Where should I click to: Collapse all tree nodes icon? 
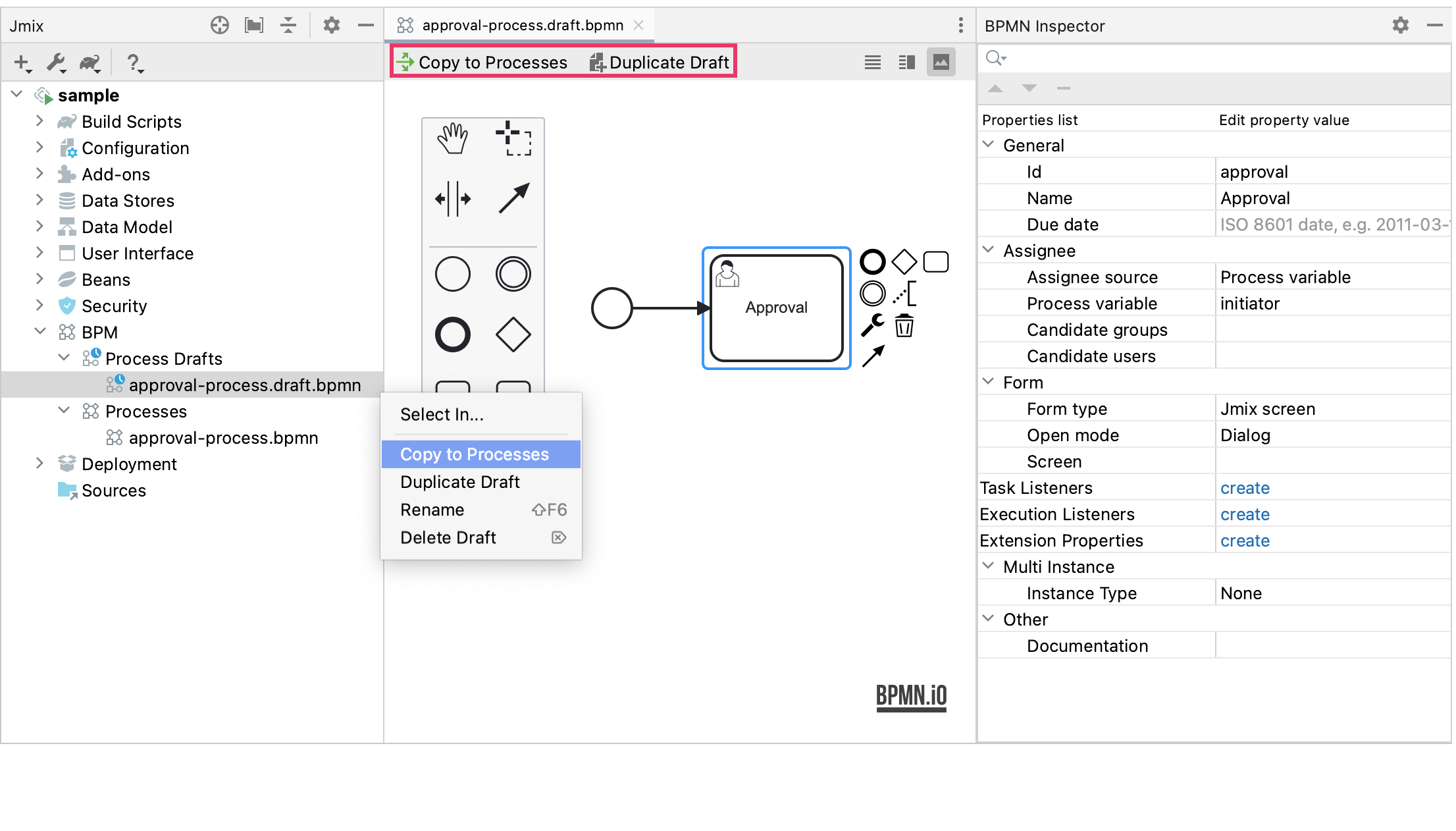[288, 25]
